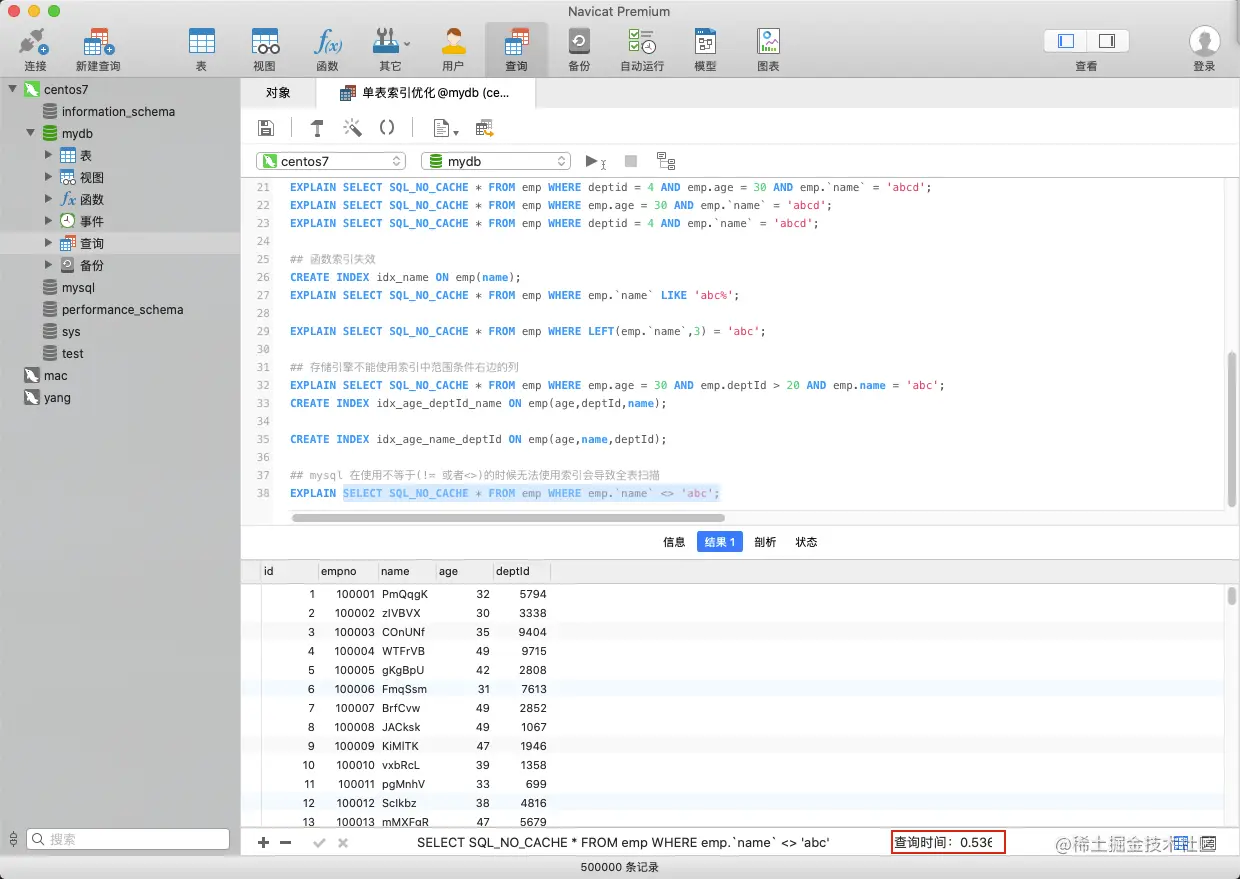Open the 连接 connection tool
Viewport: 1240px width, 879px height.
[x=35, y=50]
